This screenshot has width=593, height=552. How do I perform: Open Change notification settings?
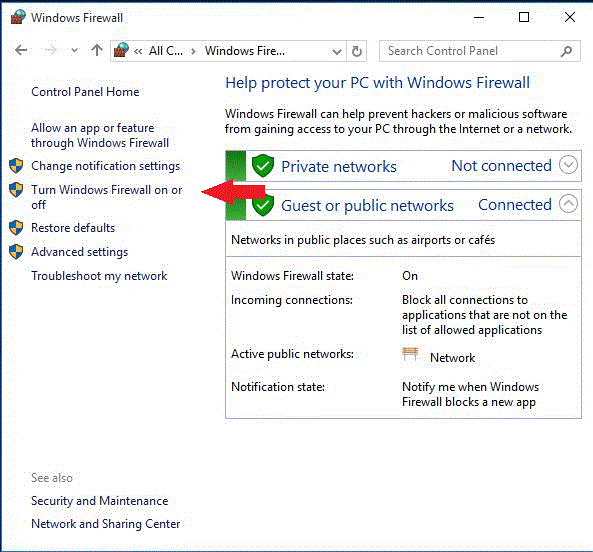tap(106, 166)
